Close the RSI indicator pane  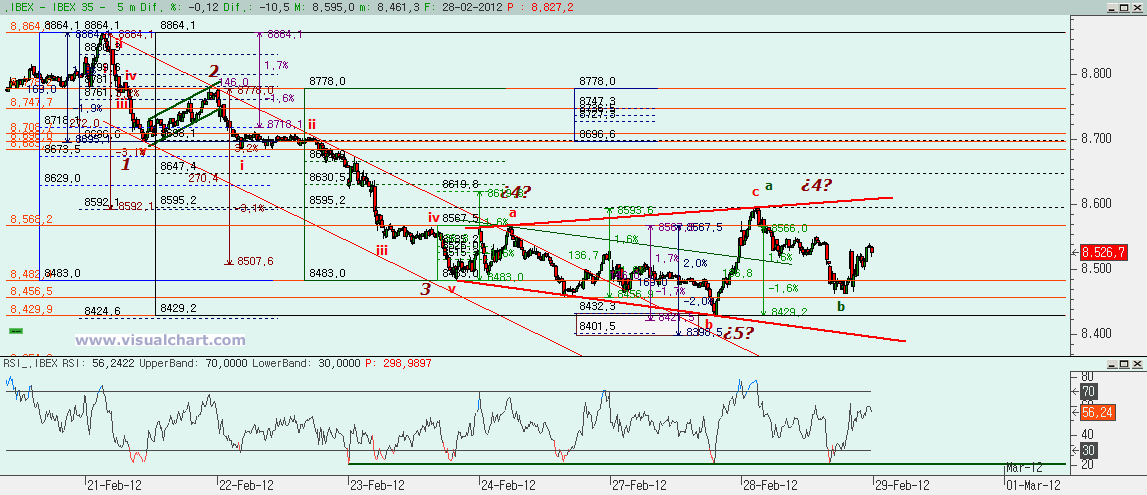point(1137,363)
